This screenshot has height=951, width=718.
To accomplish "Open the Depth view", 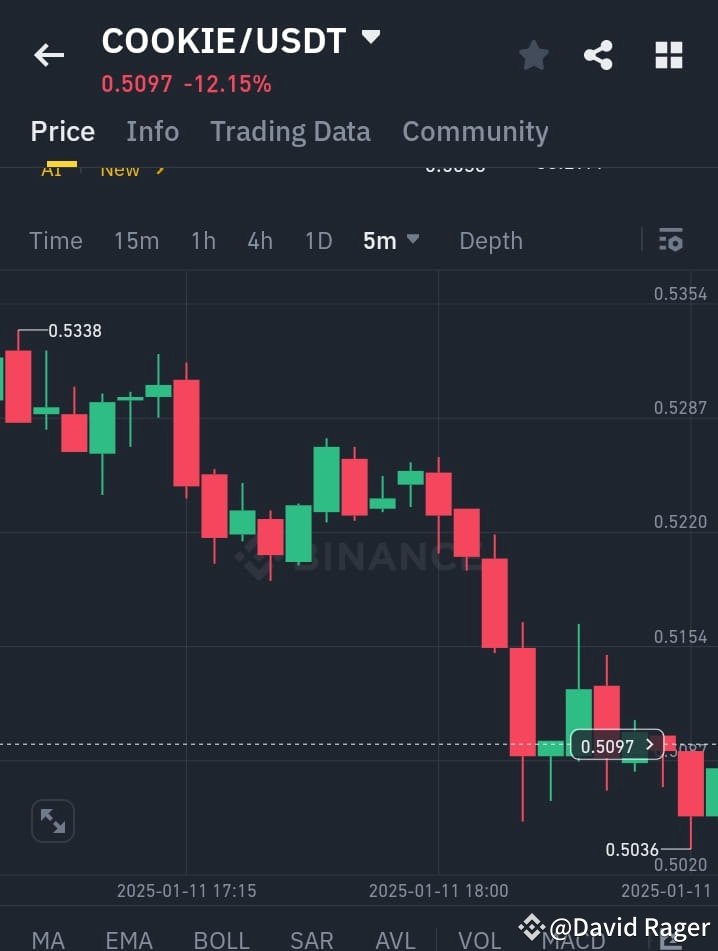I will point(491,240).
